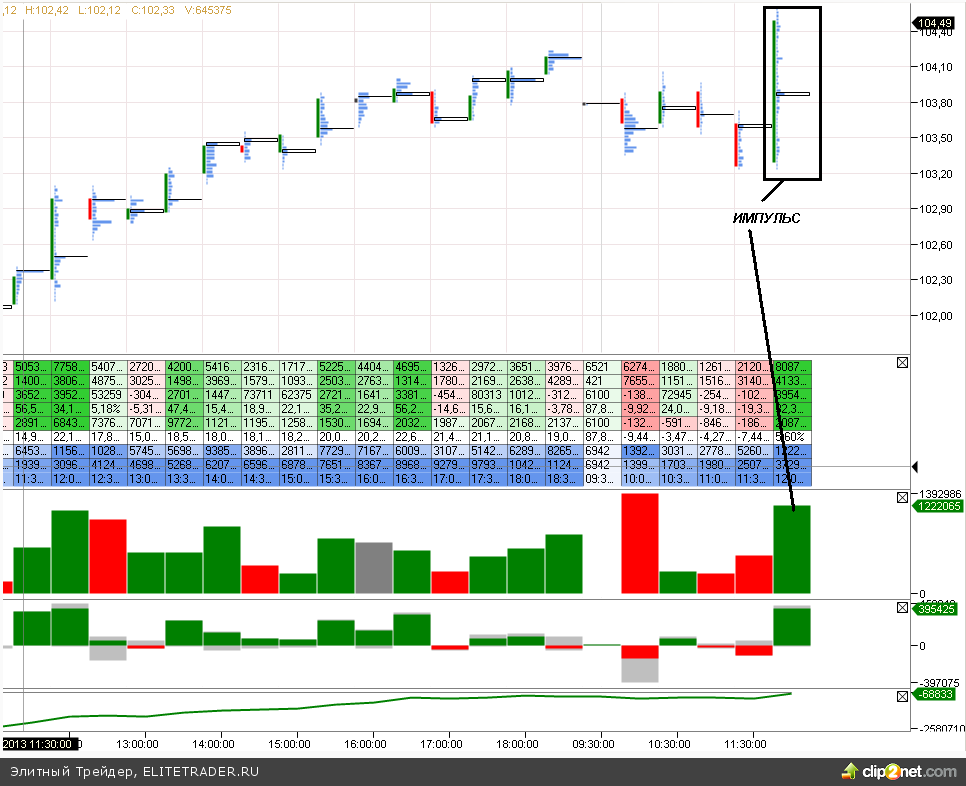Close the cluster statistics table panel
Screen dimensions: 966x786
click(902, 362)
